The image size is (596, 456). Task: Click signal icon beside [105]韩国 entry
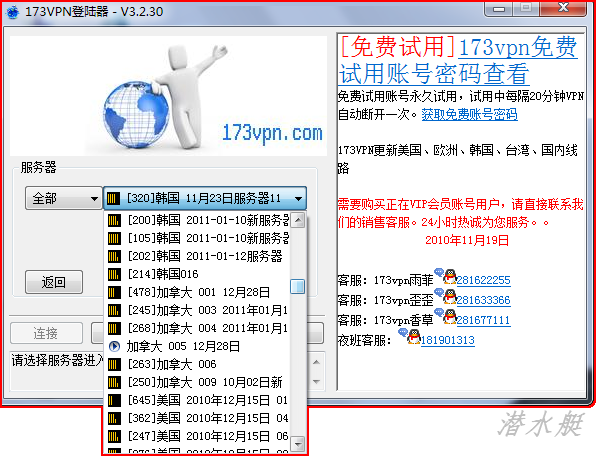point(114,238)
